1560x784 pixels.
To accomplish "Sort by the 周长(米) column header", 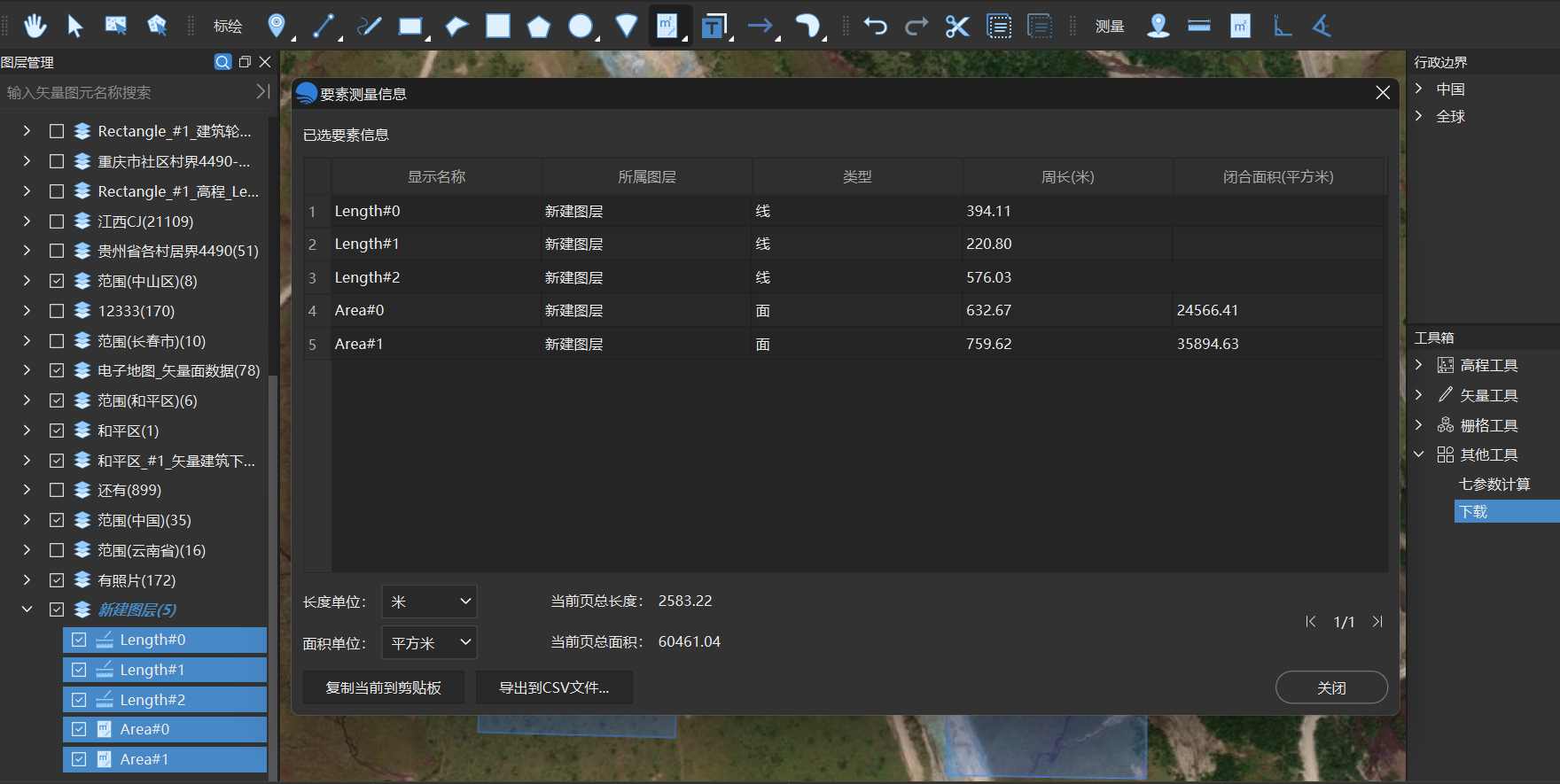I will coord(1068,177).
